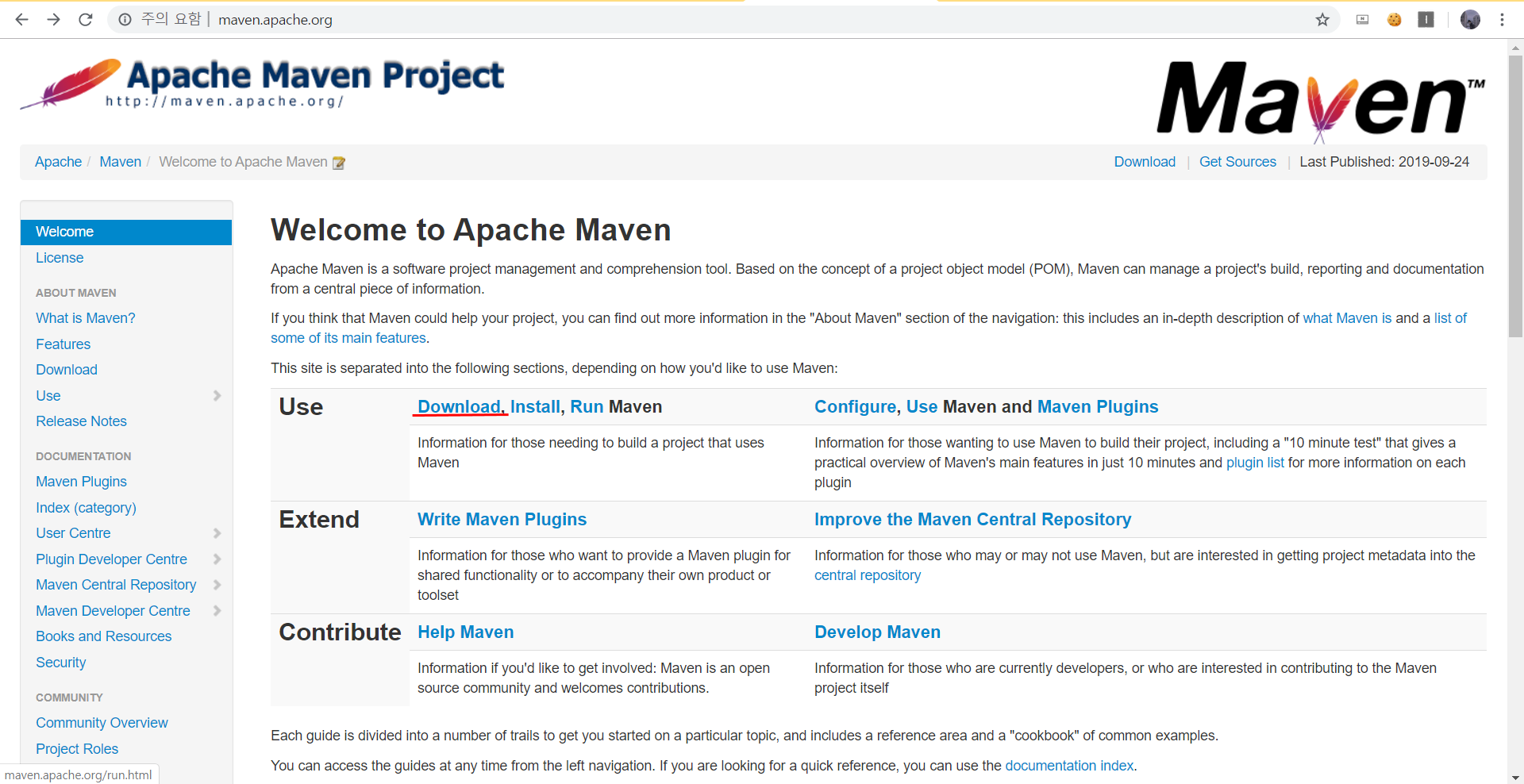Screen dimensions: 1524x784
Task: Open Project Roles sidebar link
Action: click(77, 749)
